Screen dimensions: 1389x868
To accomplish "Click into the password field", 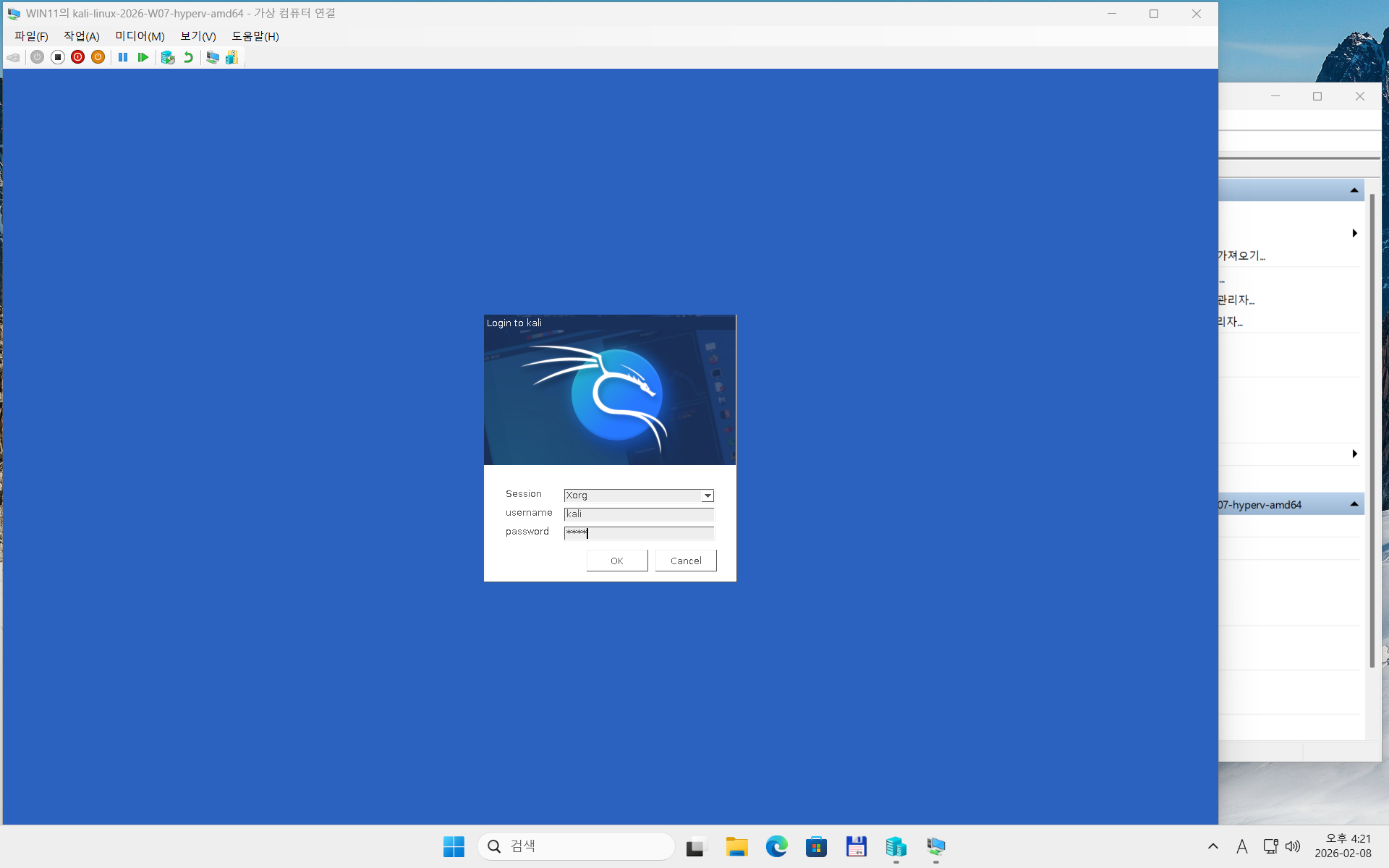I will tap(639, 533).
